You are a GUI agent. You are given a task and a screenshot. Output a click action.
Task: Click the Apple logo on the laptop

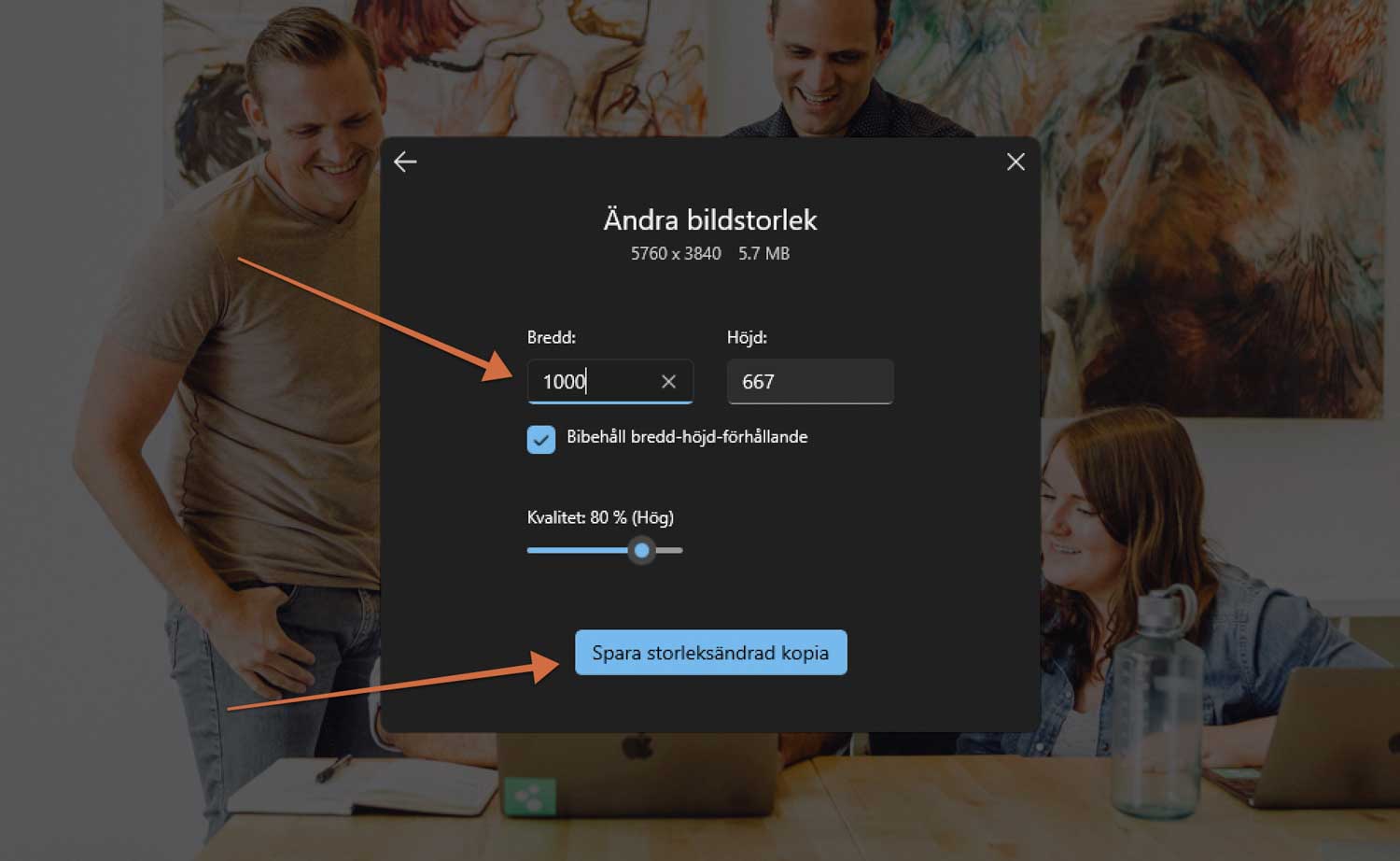pyautogui.click(x=637, y=747)
